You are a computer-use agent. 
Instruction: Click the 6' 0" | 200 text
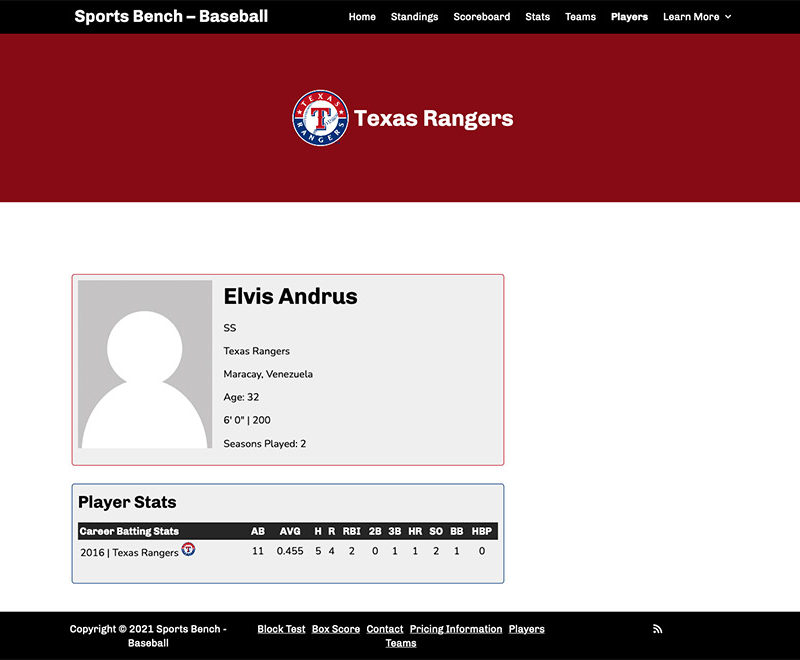[247, 420]
